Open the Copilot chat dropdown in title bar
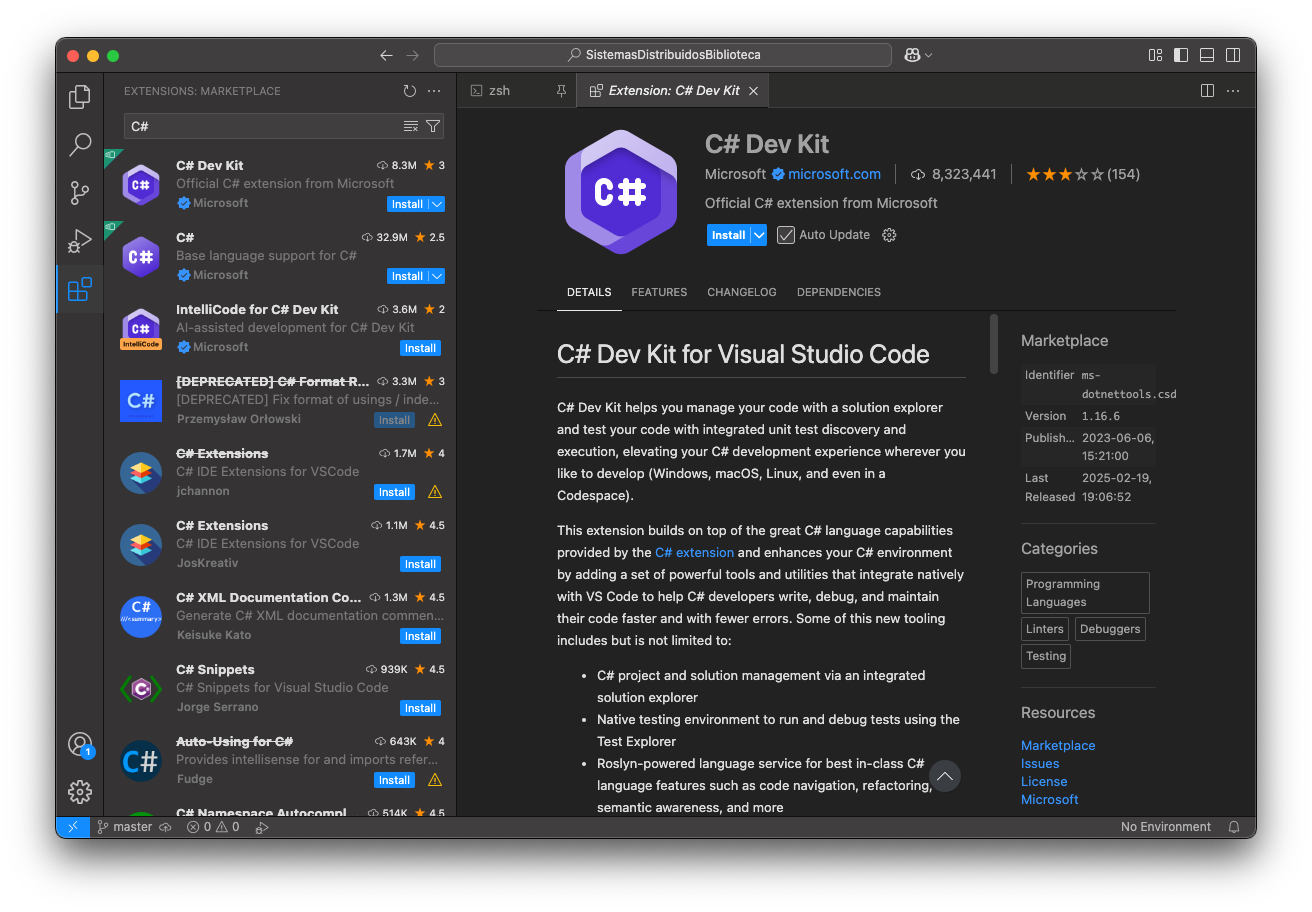This screenshot has height=912, width=1312. [x=918, y=55]
